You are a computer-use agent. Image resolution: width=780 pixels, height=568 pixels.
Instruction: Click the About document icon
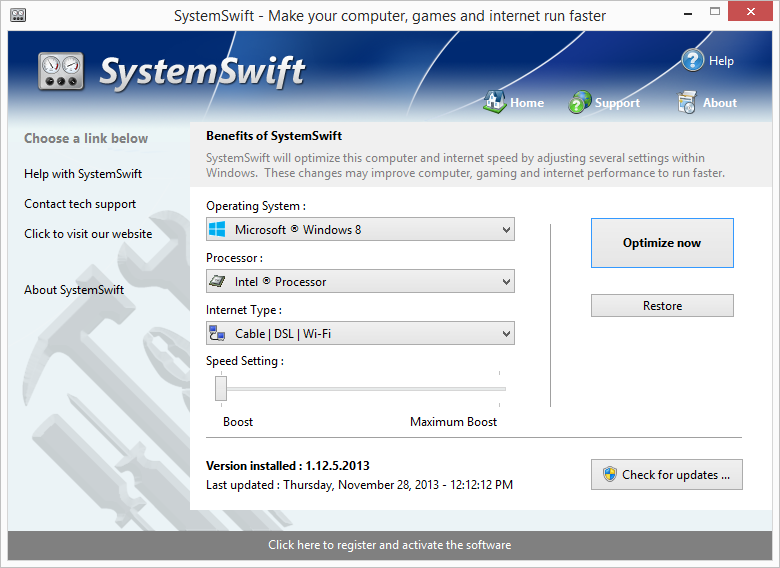click(x=687, y=102)
